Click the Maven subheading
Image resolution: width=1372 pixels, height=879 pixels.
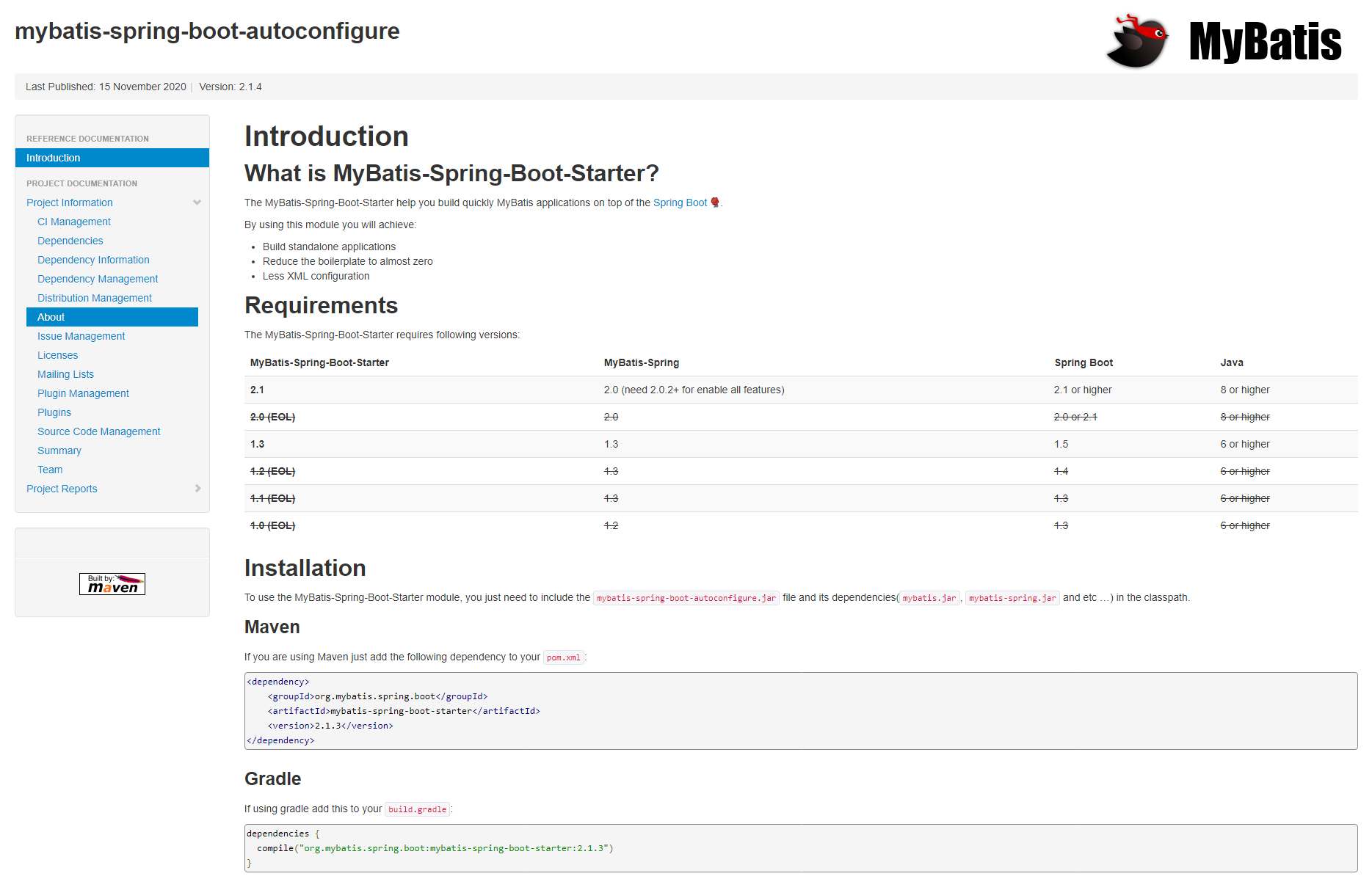pyautogui.click(x=272, y=627)
